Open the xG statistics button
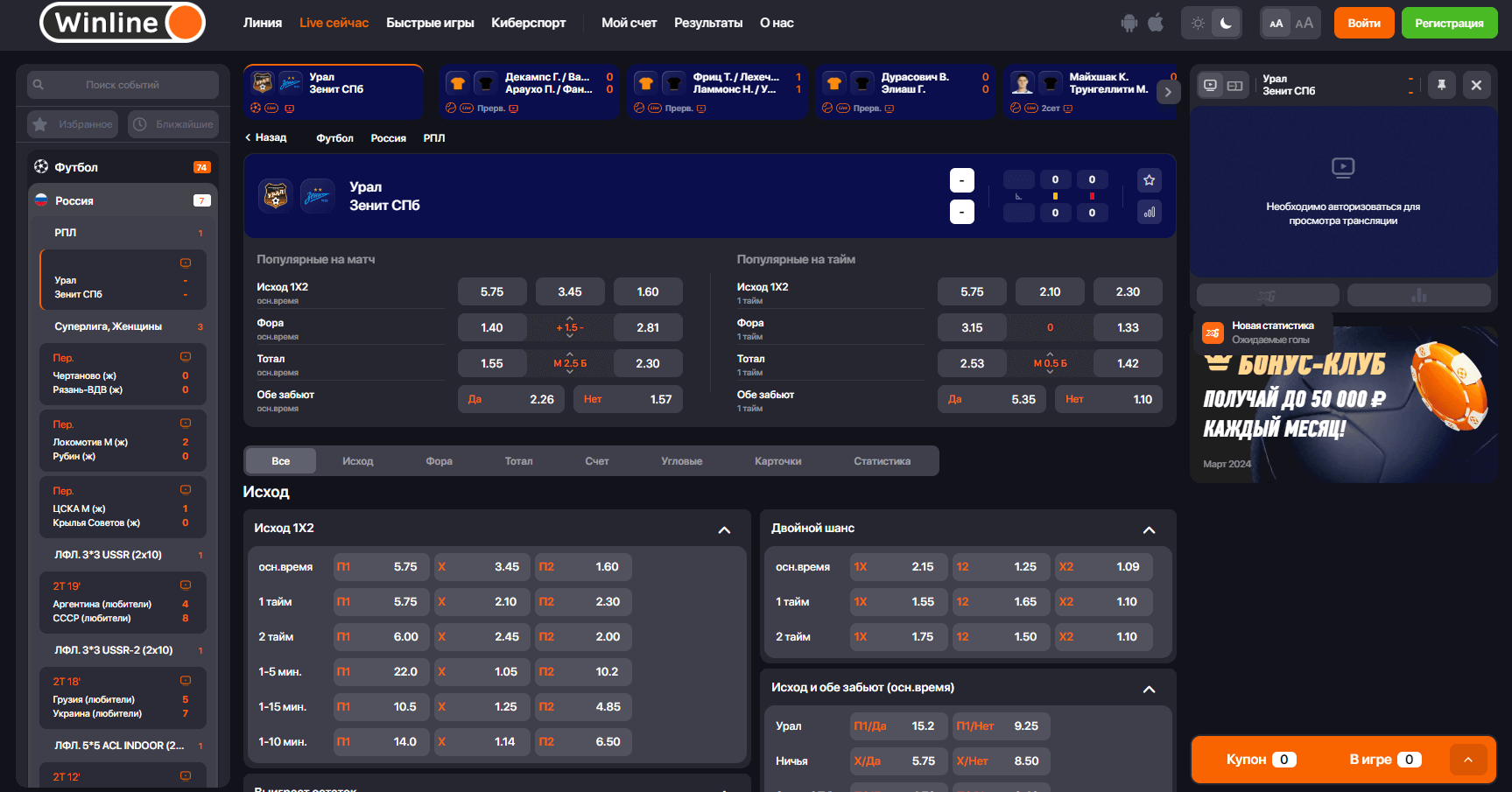Image resolution: width=1512 pixels, height=792 pixels. [1268, 295]
